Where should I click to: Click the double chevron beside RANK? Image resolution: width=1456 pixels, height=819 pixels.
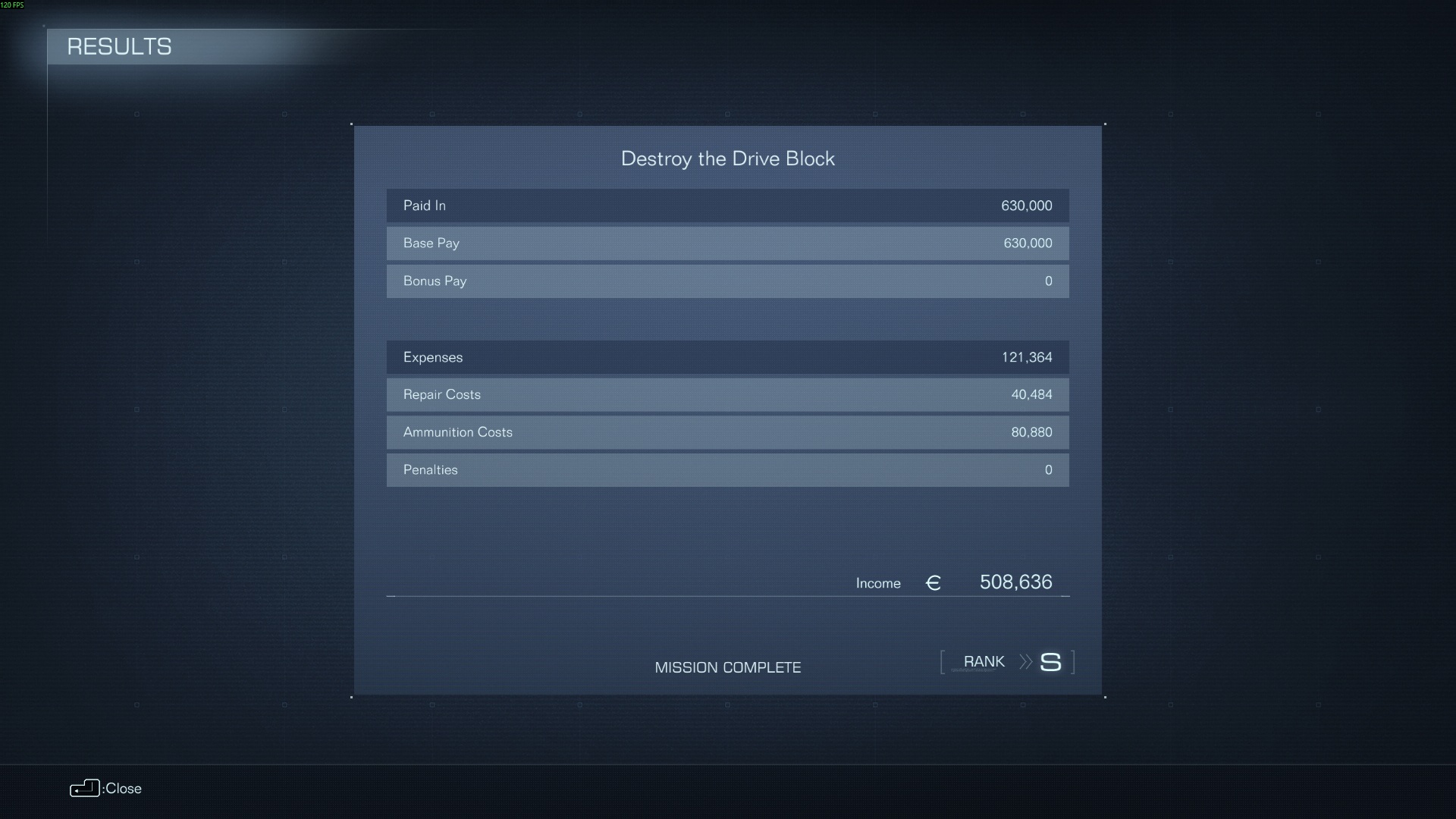click(x=1025, y=662)
